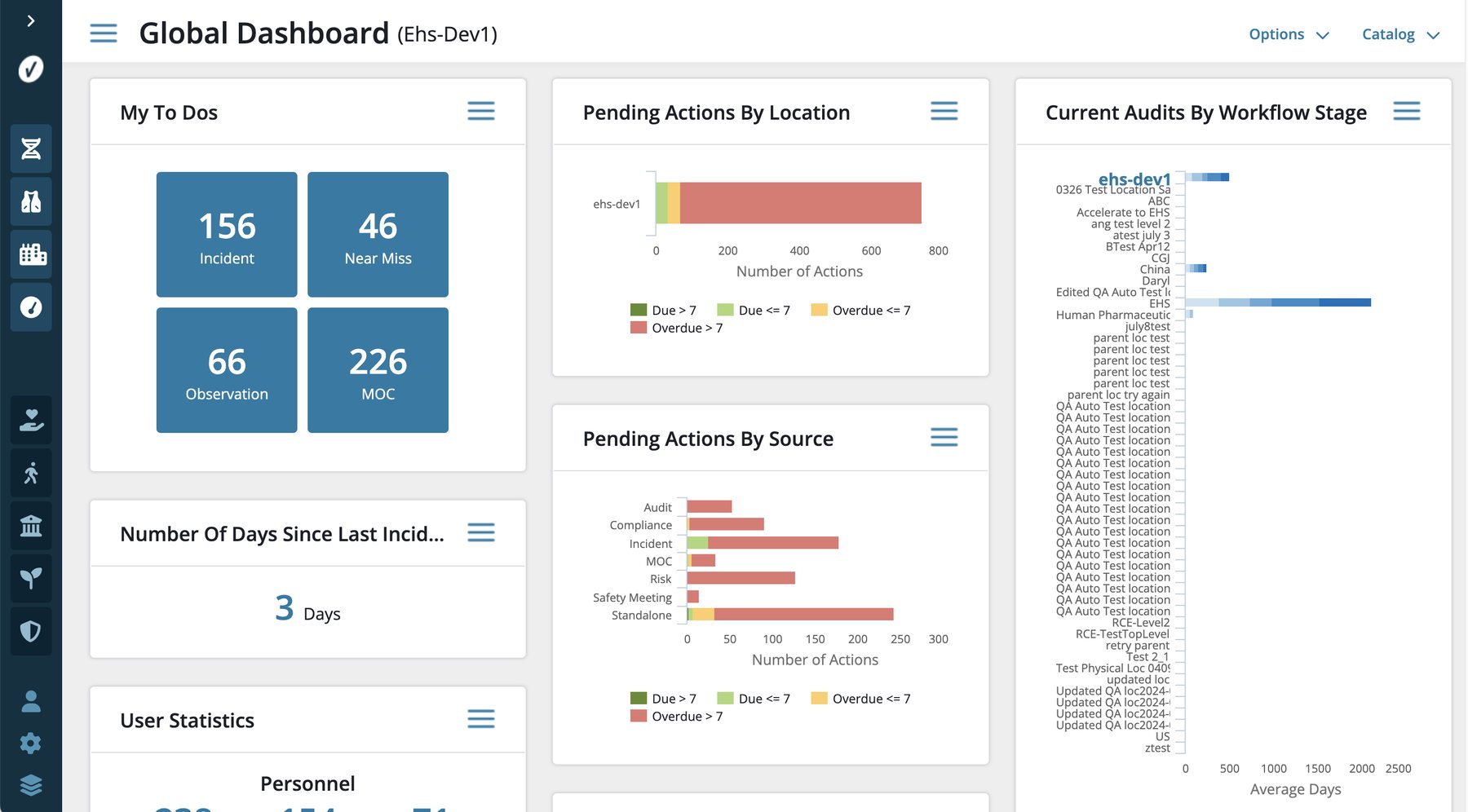Click the Accelerate to EHS label

tap(1123, 212)
